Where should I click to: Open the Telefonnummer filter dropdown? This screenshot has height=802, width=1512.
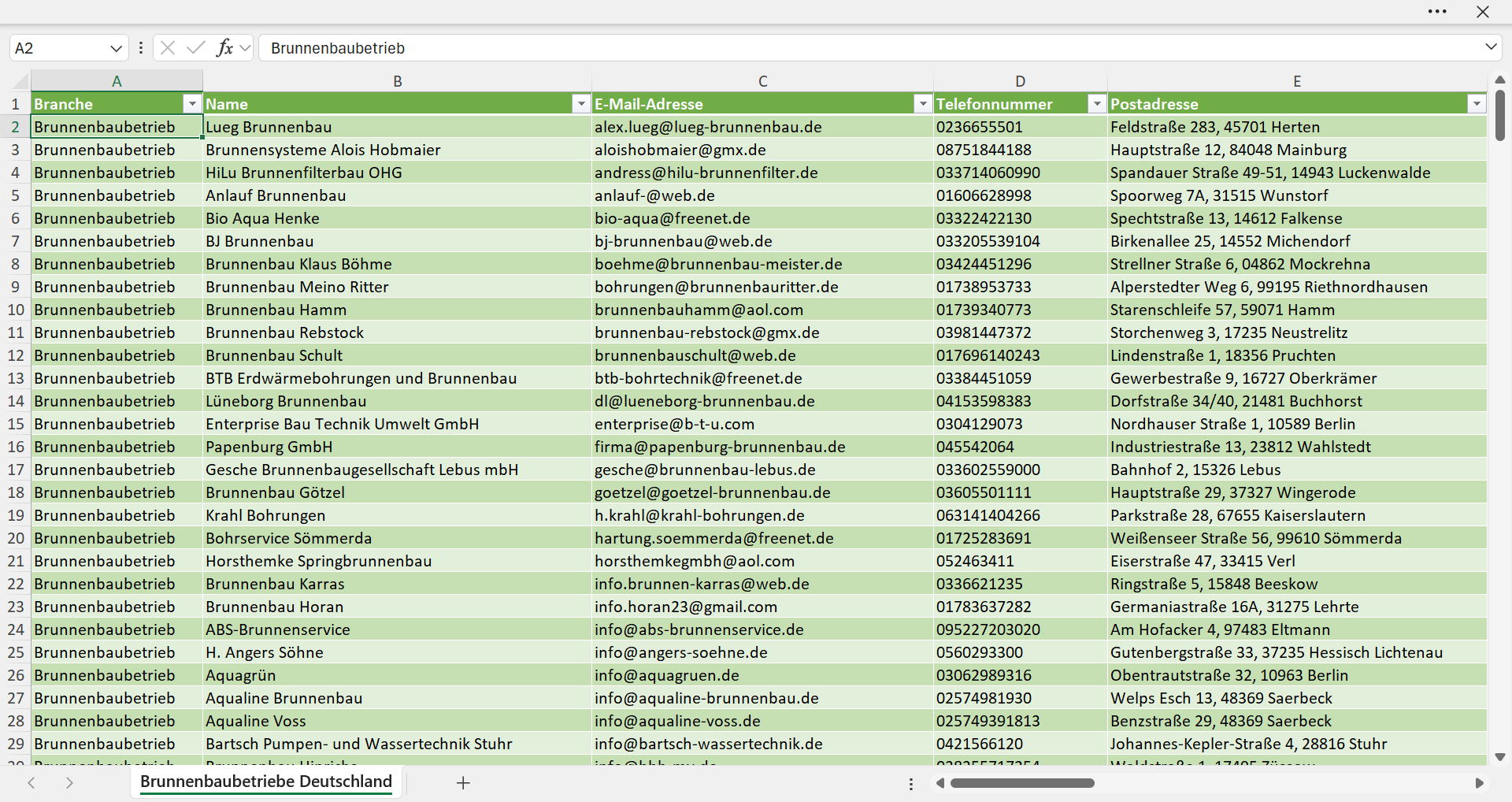pyautogui.click(x=1096, y=104)
